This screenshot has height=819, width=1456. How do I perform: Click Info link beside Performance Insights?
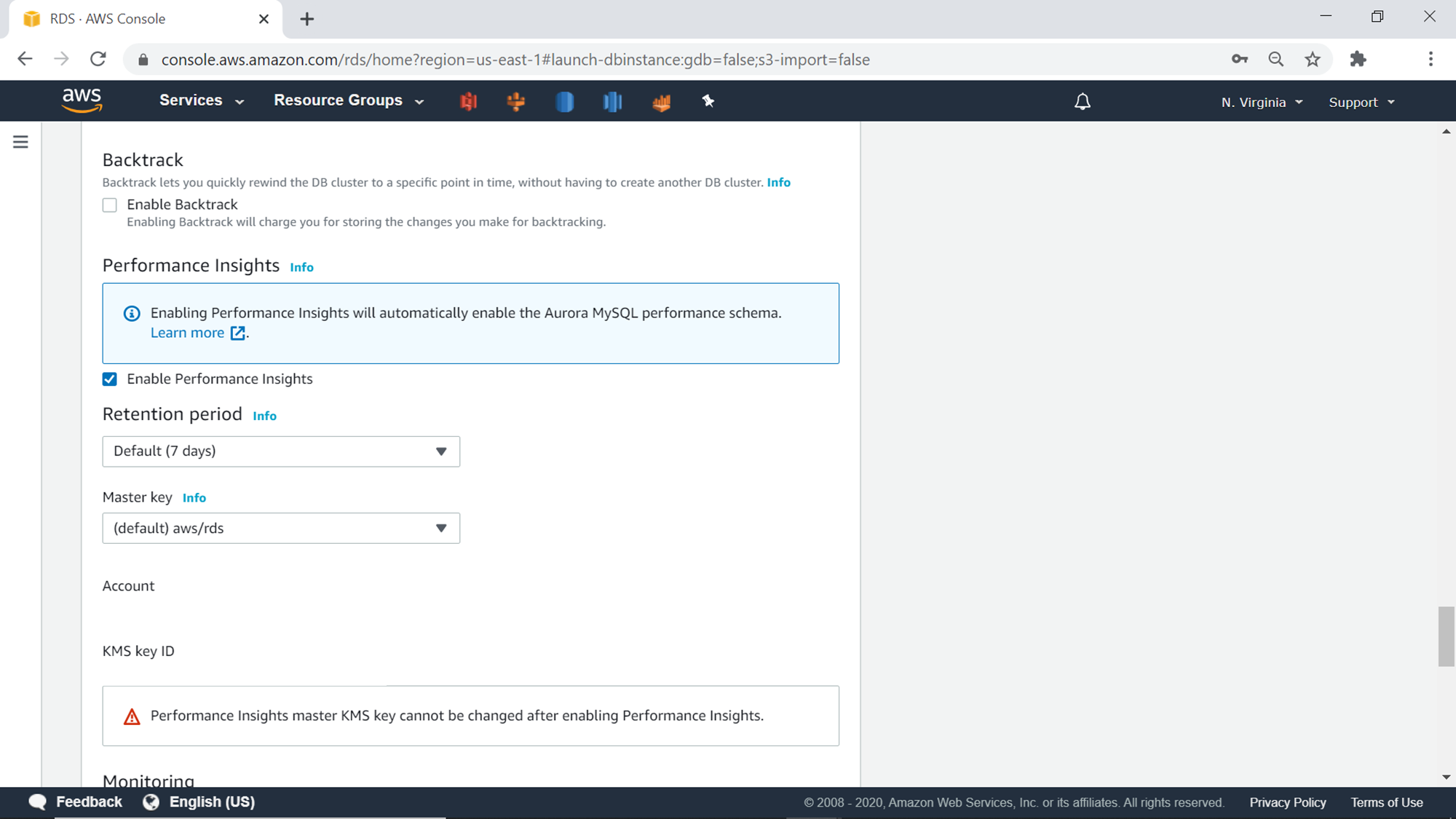point(301,267)
